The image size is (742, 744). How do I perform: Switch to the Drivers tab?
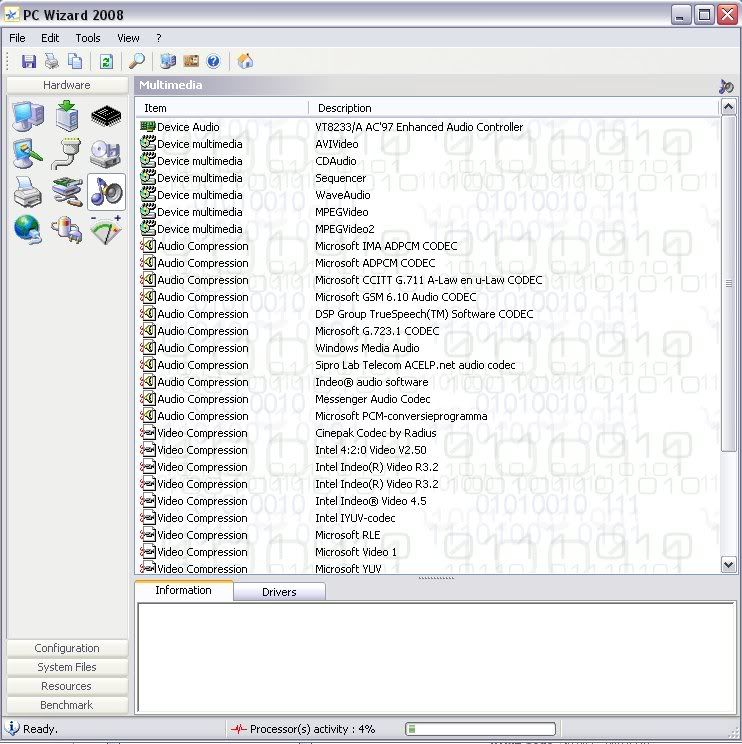click(279, 592)
